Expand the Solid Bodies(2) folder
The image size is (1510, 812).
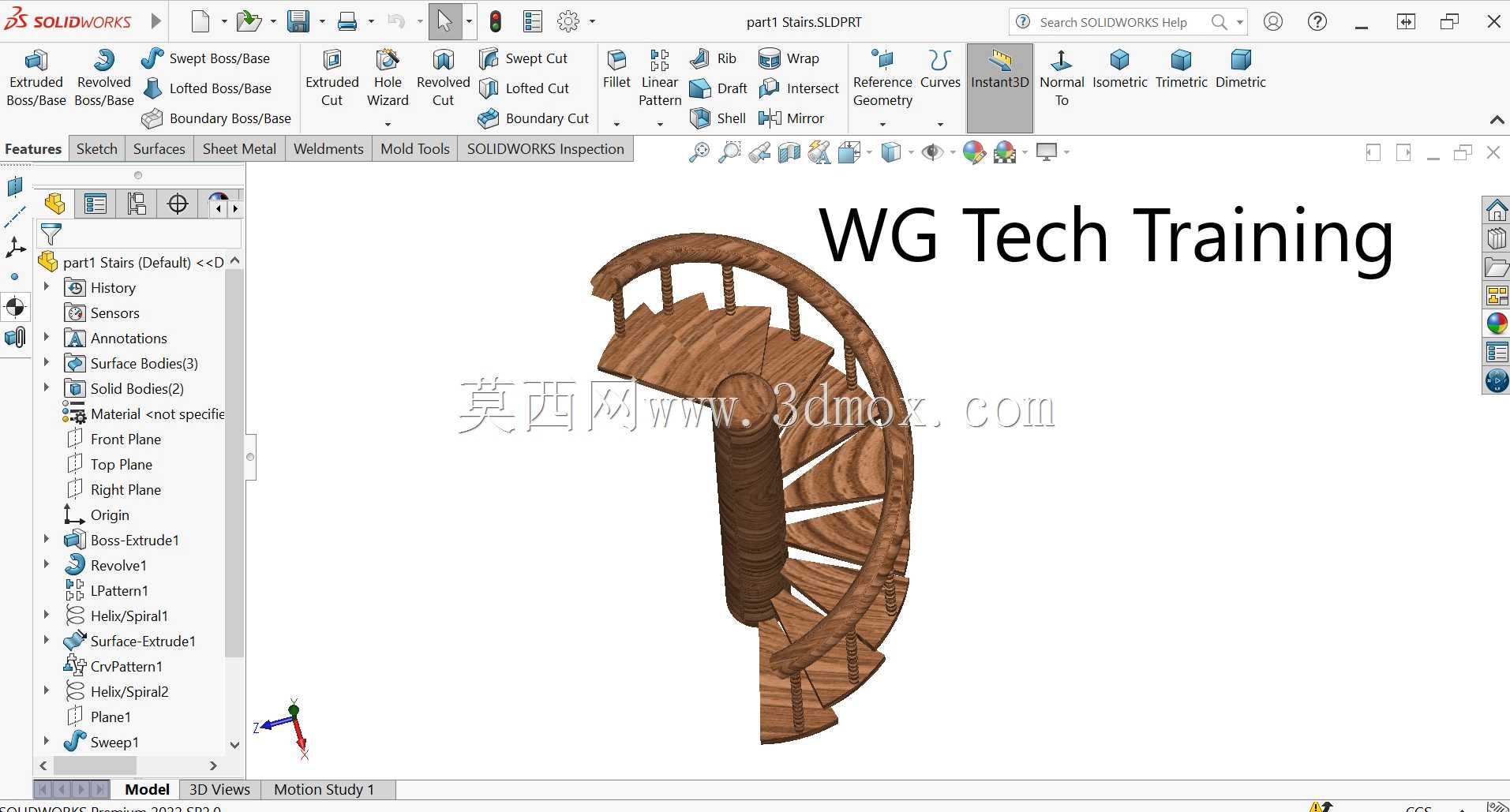pyautogui.click(x=46, y=388)
